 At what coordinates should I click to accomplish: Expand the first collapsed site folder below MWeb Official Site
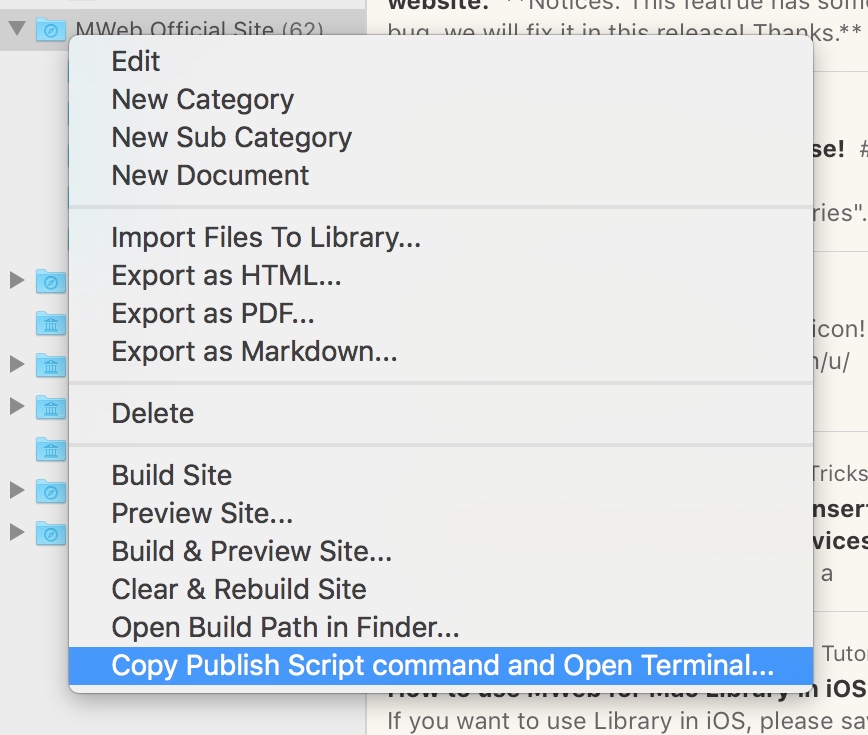(16, 281)
